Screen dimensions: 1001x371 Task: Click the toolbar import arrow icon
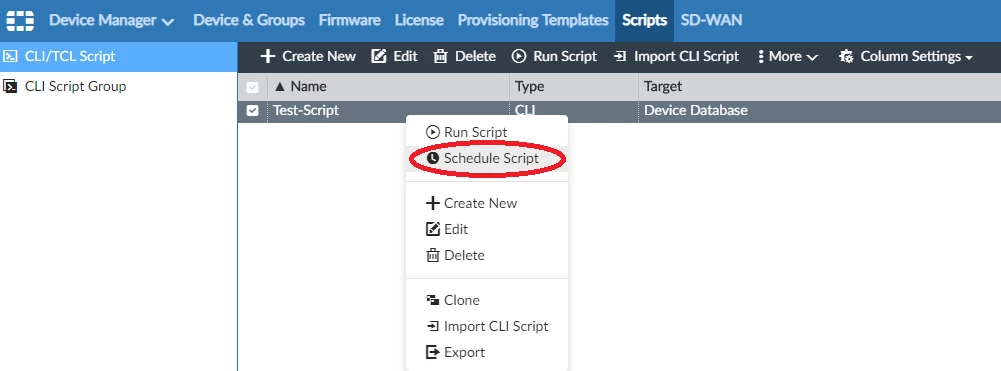620,56
